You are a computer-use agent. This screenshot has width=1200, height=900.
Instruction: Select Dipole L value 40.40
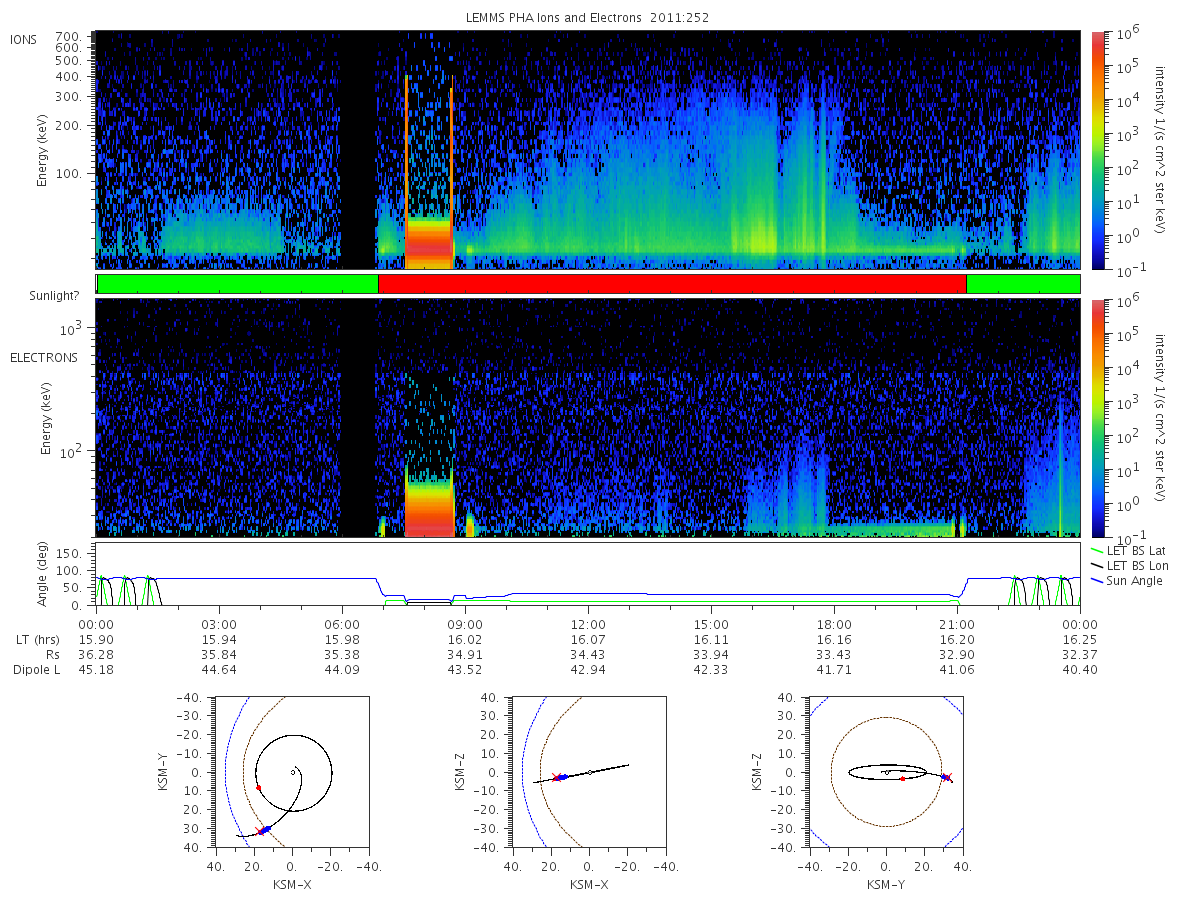[1080, 670]
